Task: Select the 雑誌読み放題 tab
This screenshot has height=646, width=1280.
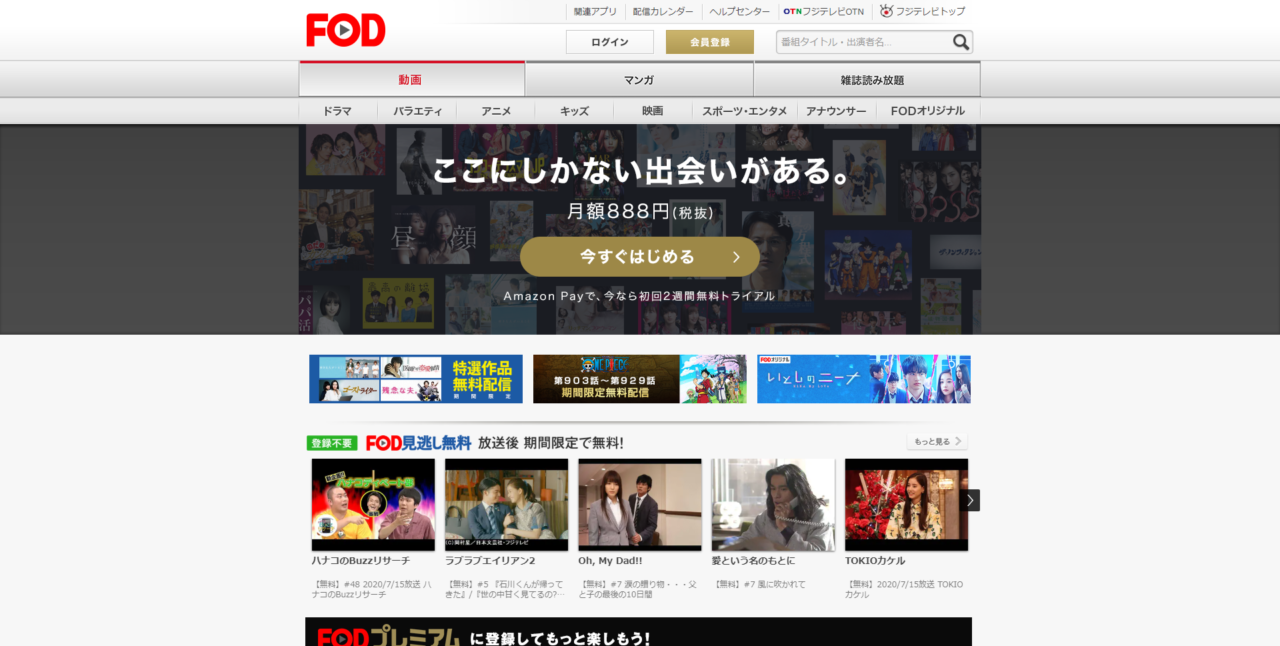Action: point(867,79)
